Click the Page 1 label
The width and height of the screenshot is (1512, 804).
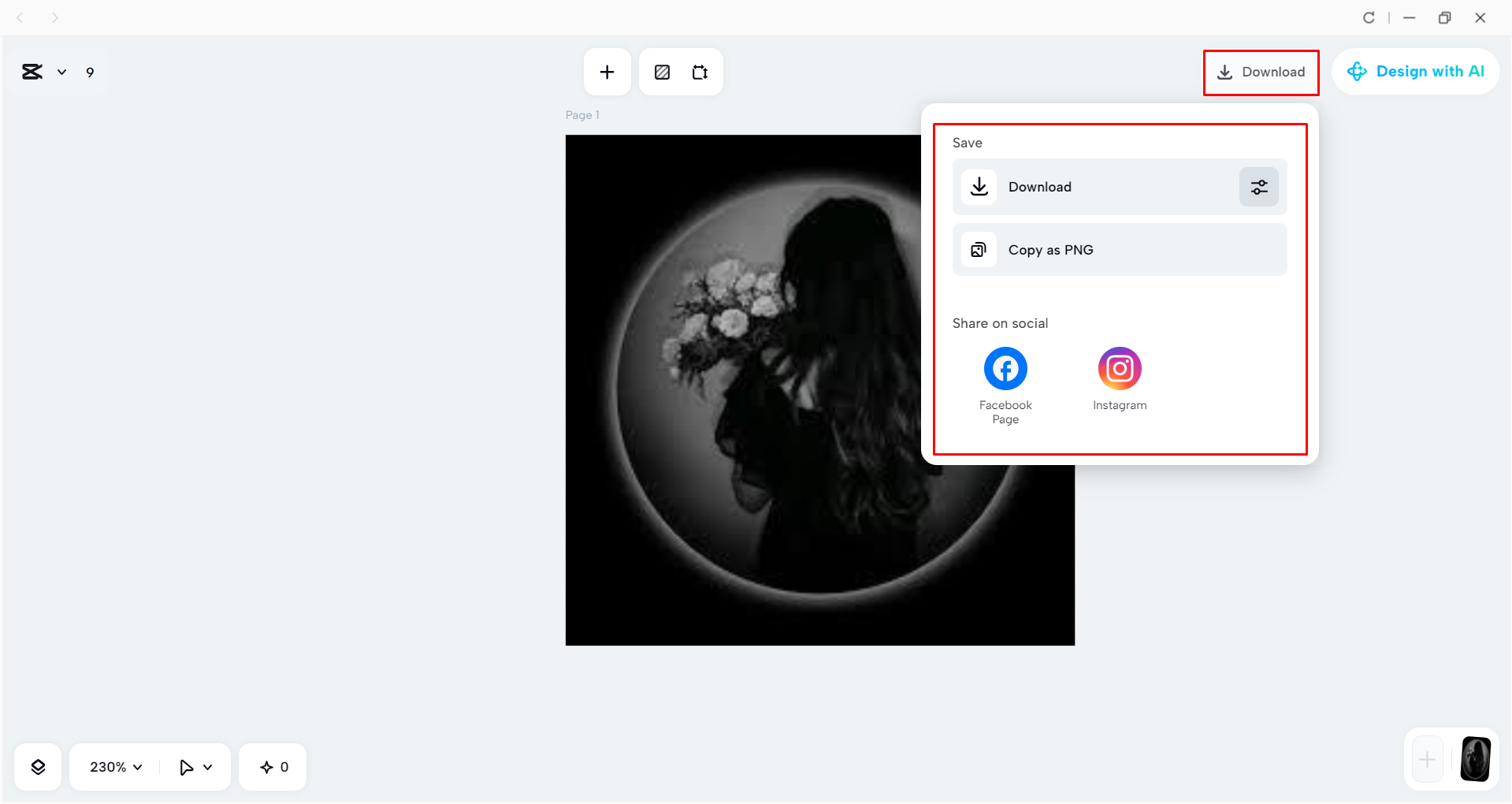tap(581, 114)
